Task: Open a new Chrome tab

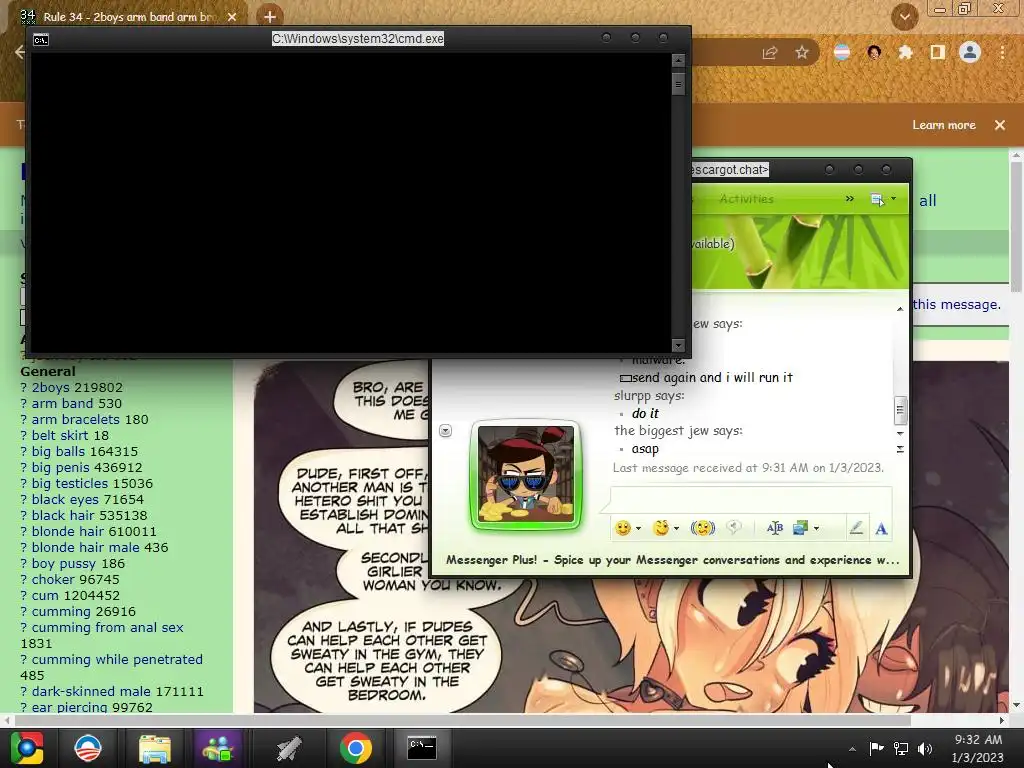Action: [270, 16]
